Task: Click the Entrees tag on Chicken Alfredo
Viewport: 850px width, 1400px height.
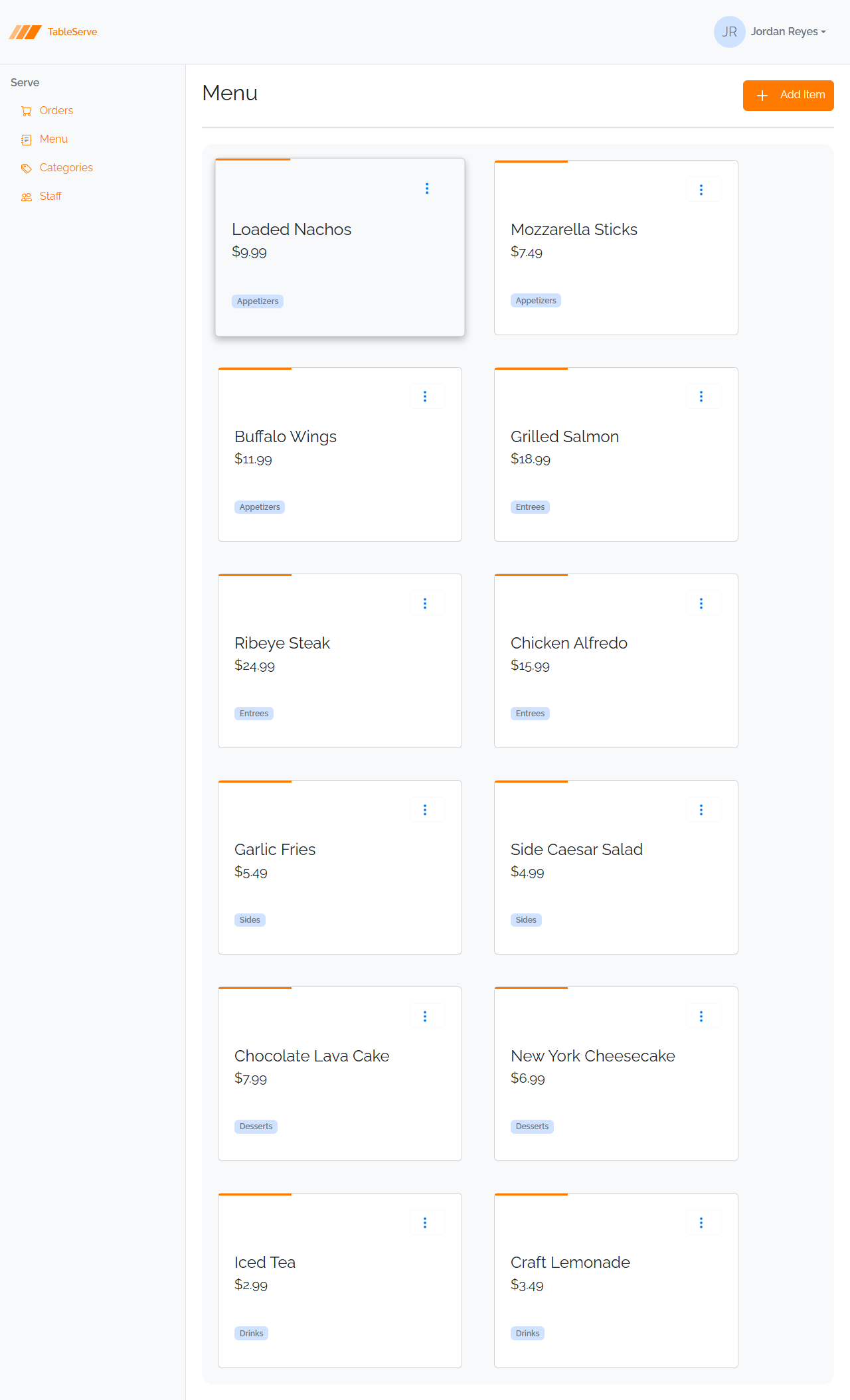Action: pos(530,714)
